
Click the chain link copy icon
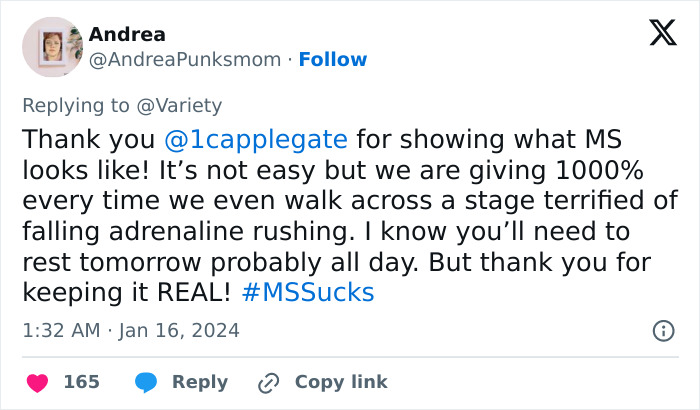click(x=267, y=382)
